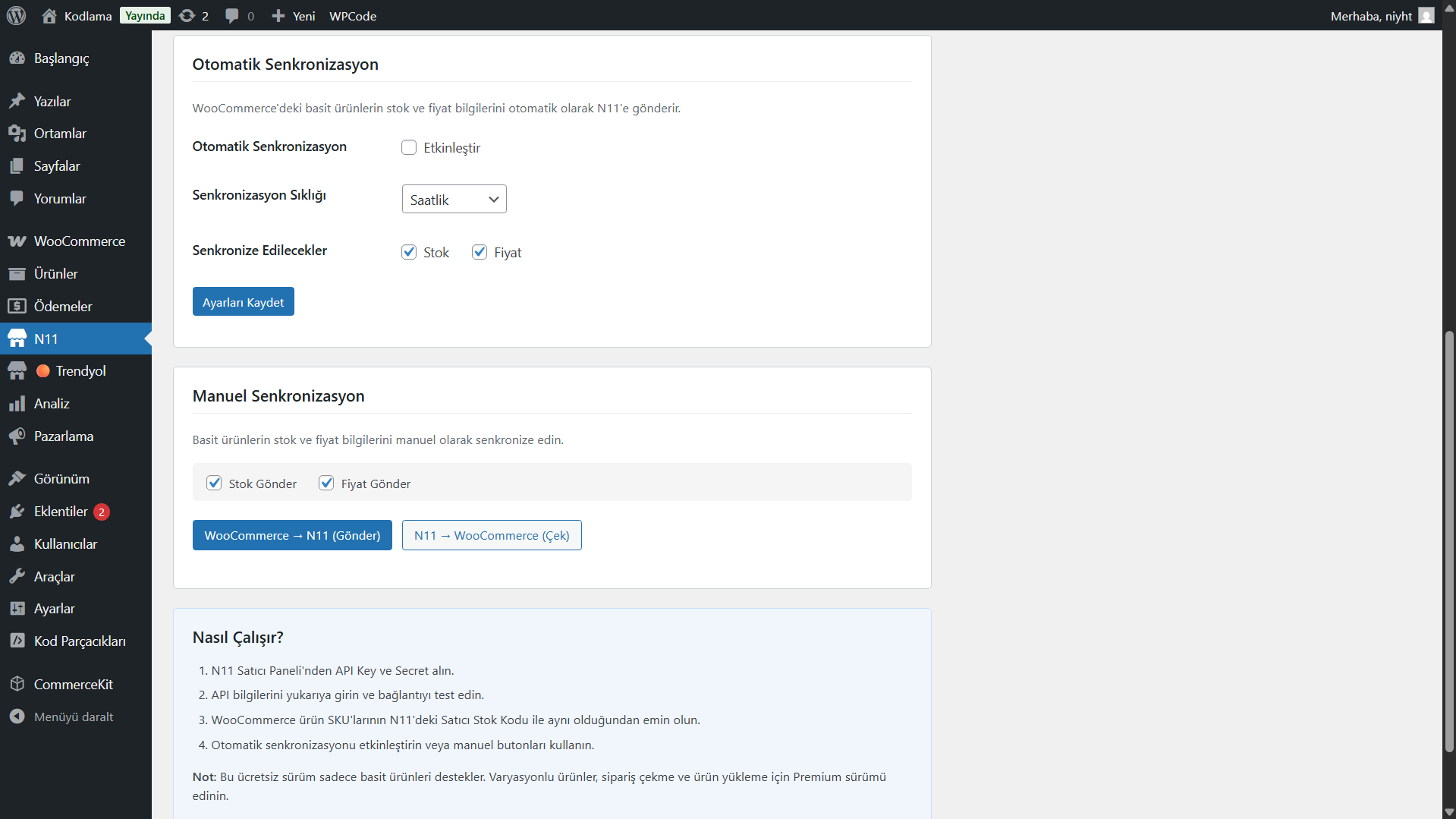Open the comments bubble icon in admin bar
This screenshot has height=819, width=1456.
[232, 16]
